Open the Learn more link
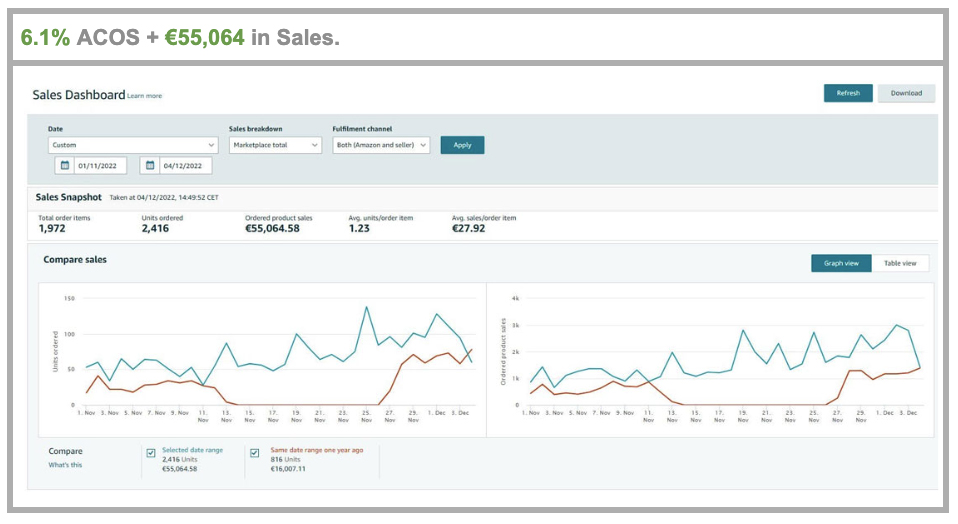The width and height of the screenshot is (958, 524). coord(145,96)
